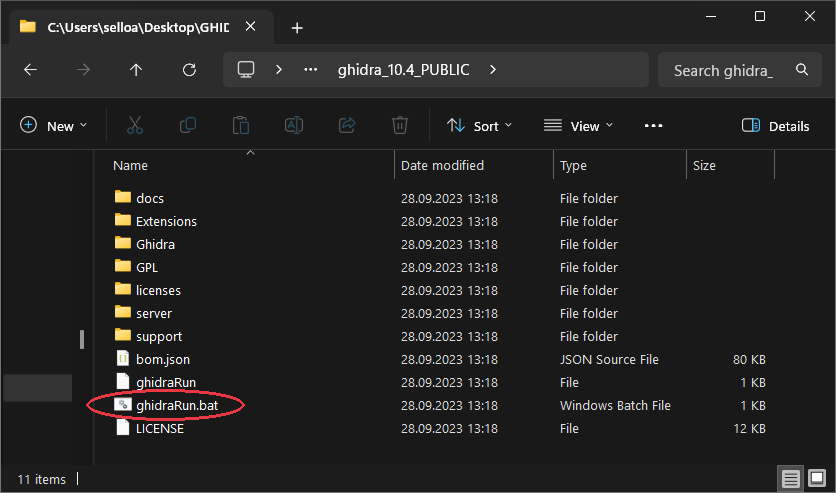Click the bom.json file icon

pyautogui.click(x=123, y=358)
